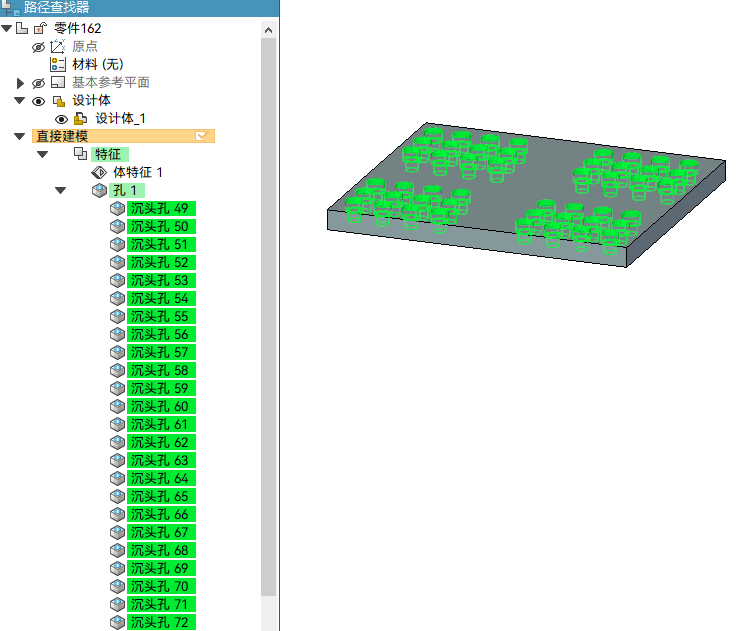Click the 设计体_1 body label
755x631 pixels.
pyautogui.click(x=120, y=118)
